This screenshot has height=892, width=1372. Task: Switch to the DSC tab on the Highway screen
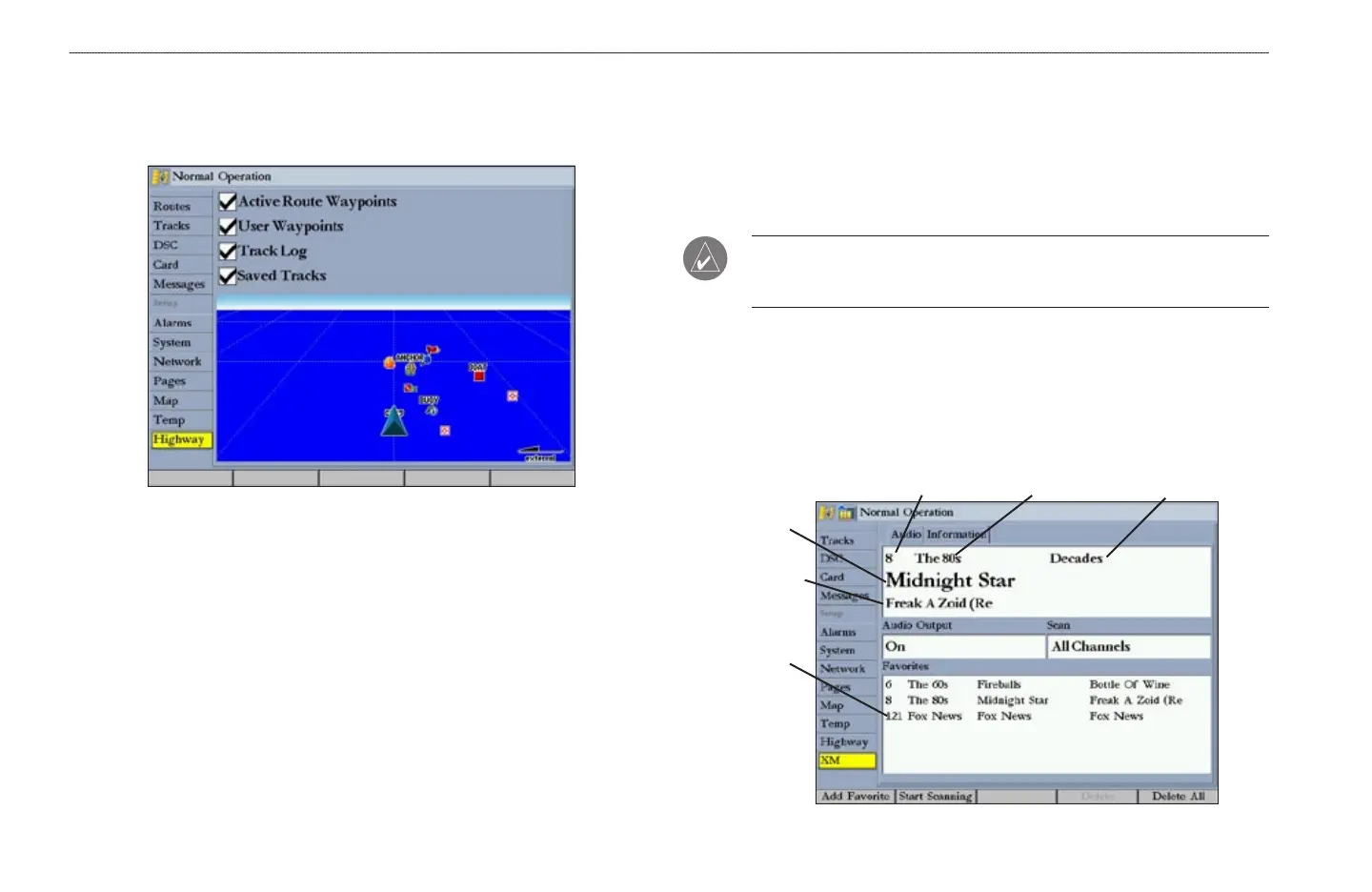(x=180, y=245)
